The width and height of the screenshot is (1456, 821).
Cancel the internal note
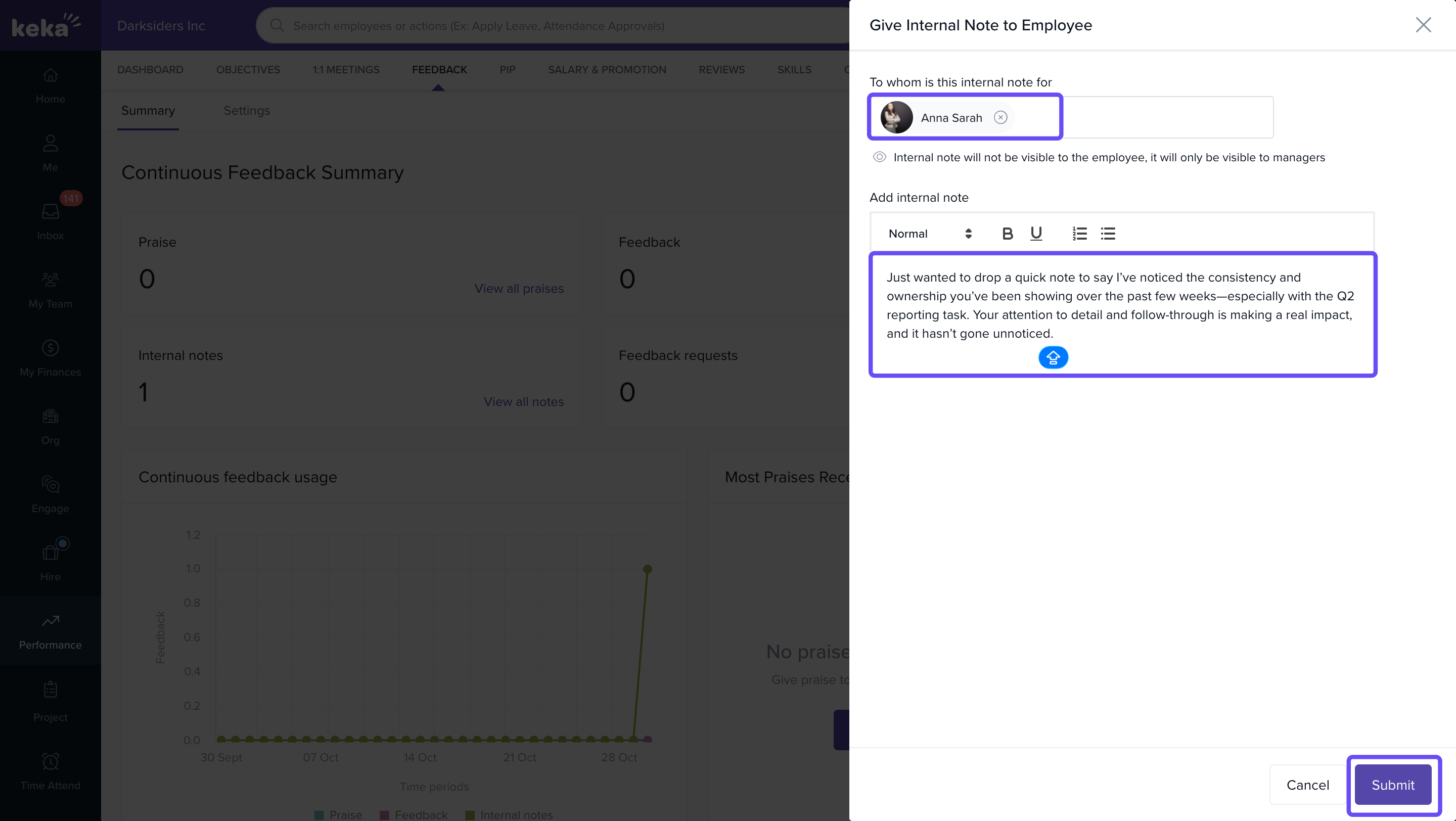click(1307, 784)
